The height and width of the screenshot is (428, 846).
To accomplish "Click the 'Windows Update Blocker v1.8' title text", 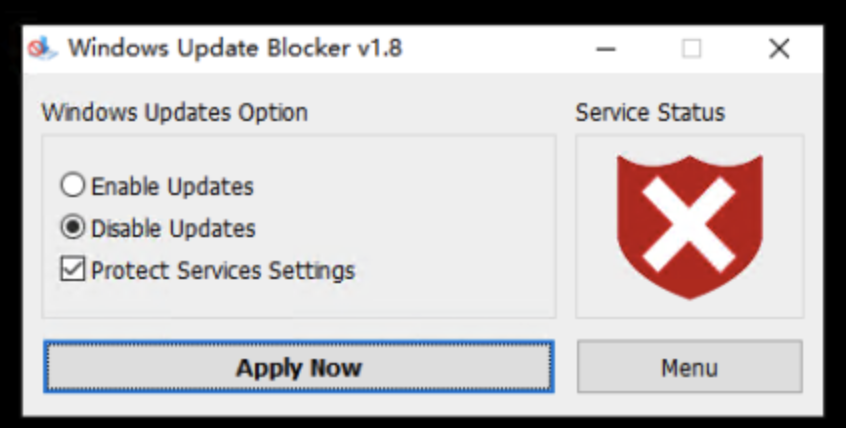I will coord(235,49).
